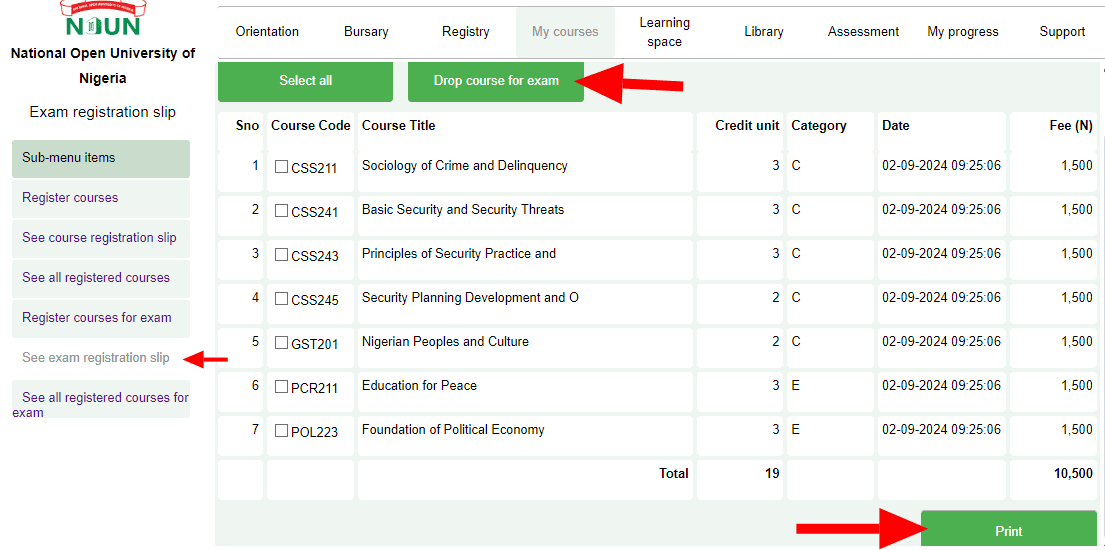This screenshot has width=1105, height=550.
Task: Click the green Print button
Action: tap(1008, 530)
